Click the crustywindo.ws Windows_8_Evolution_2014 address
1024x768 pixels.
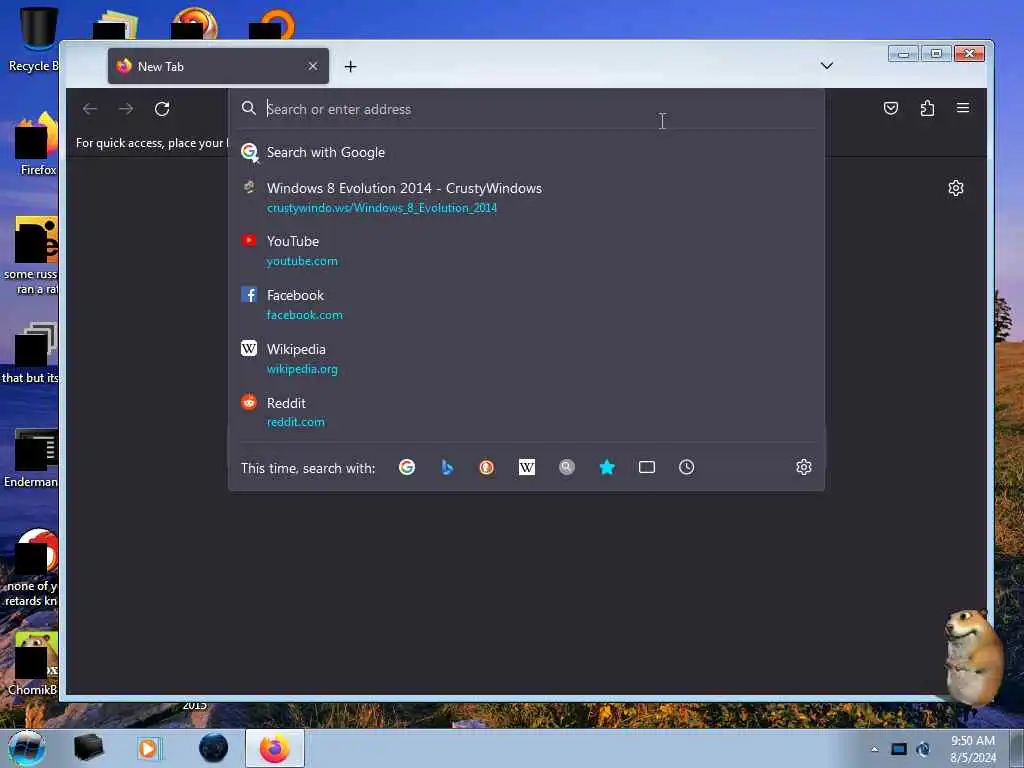tap(382, 208)
